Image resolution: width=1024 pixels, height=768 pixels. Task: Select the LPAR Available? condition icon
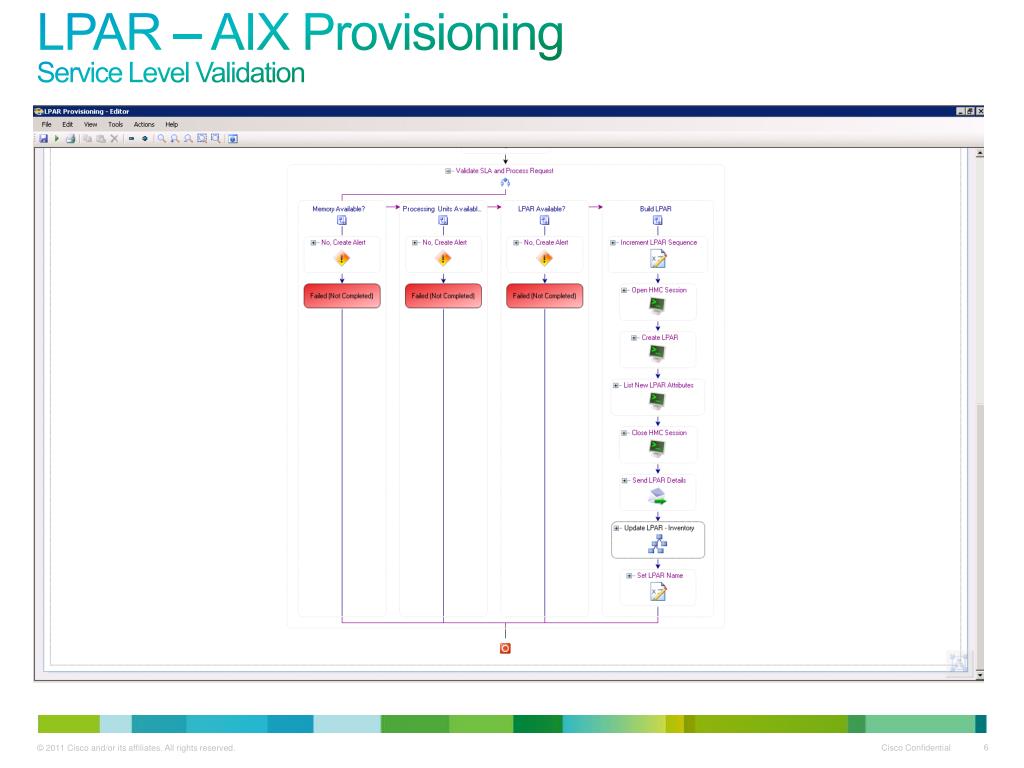(x=544, y=221)
